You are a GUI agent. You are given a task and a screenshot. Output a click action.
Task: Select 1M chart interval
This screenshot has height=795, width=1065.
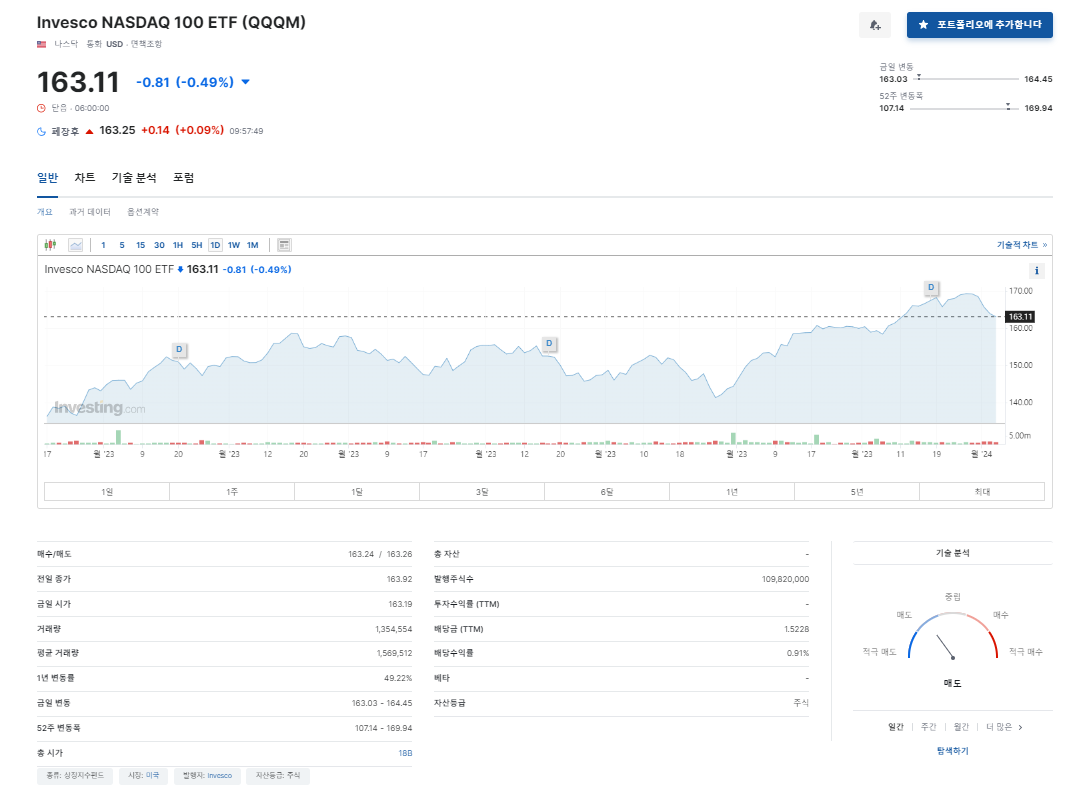[253, 245]
